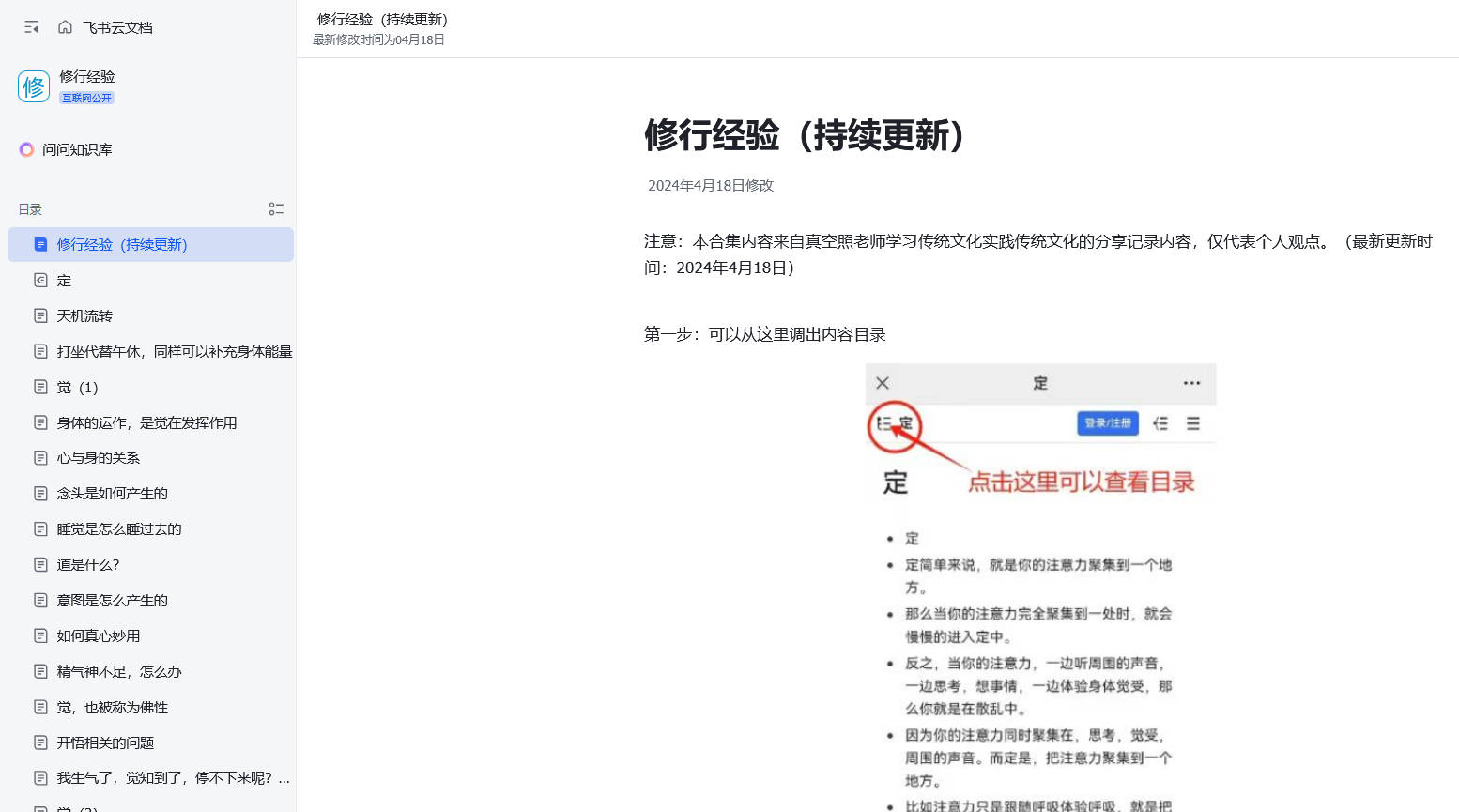Open the 念头是如何产生的 page

tap(150, 493)
